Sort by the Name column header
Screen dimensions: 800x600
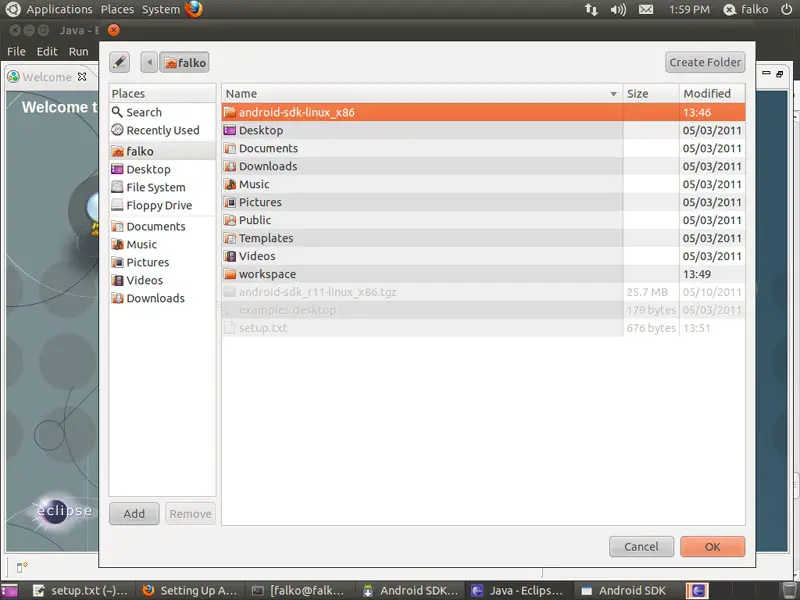[422, 93]
